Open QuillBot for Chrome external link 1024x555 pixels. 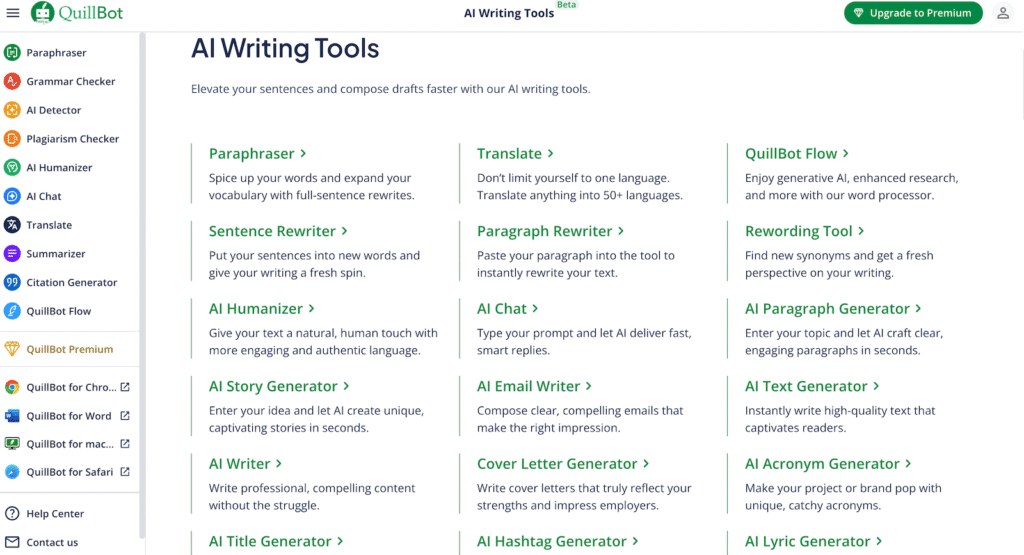point(125,387)
